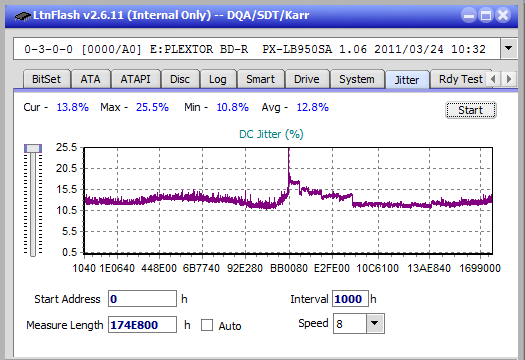Click the Min value 10.8%

233,107
